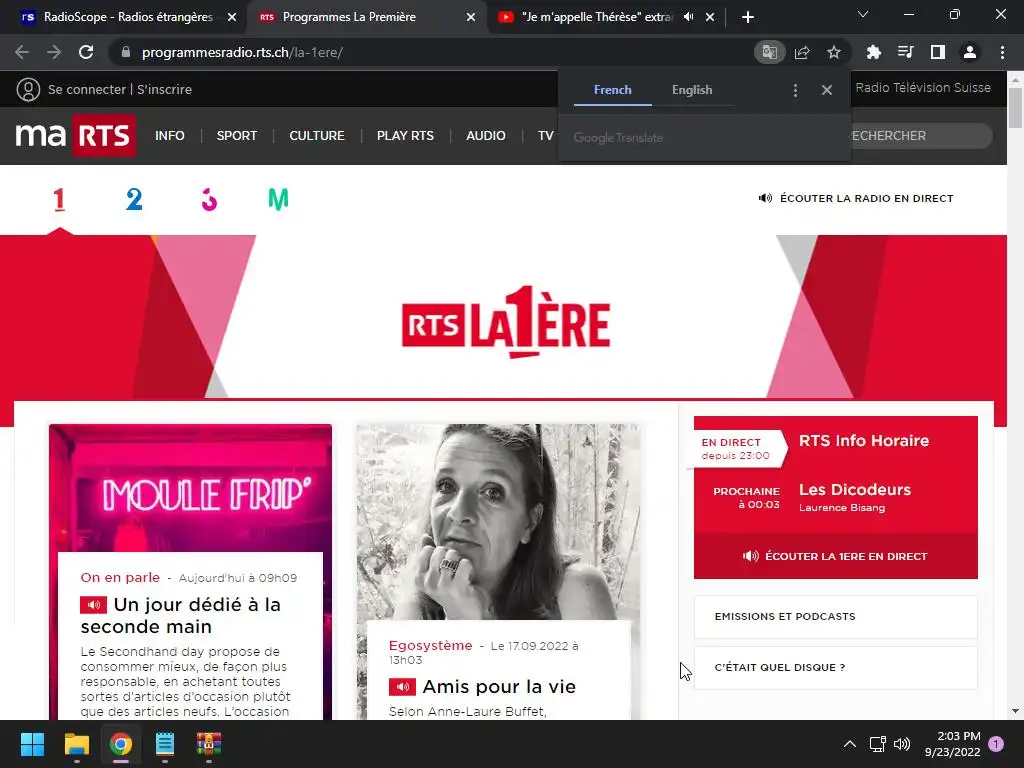Select the English tab in translate popup
Screen dimensions: 1024x768
tap(692, 90)
